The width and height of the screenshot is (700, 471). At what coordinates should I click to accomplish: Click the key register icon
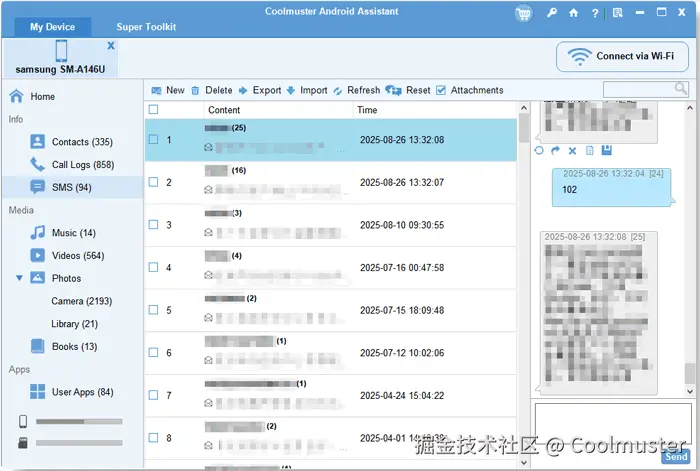coord(552,13)
